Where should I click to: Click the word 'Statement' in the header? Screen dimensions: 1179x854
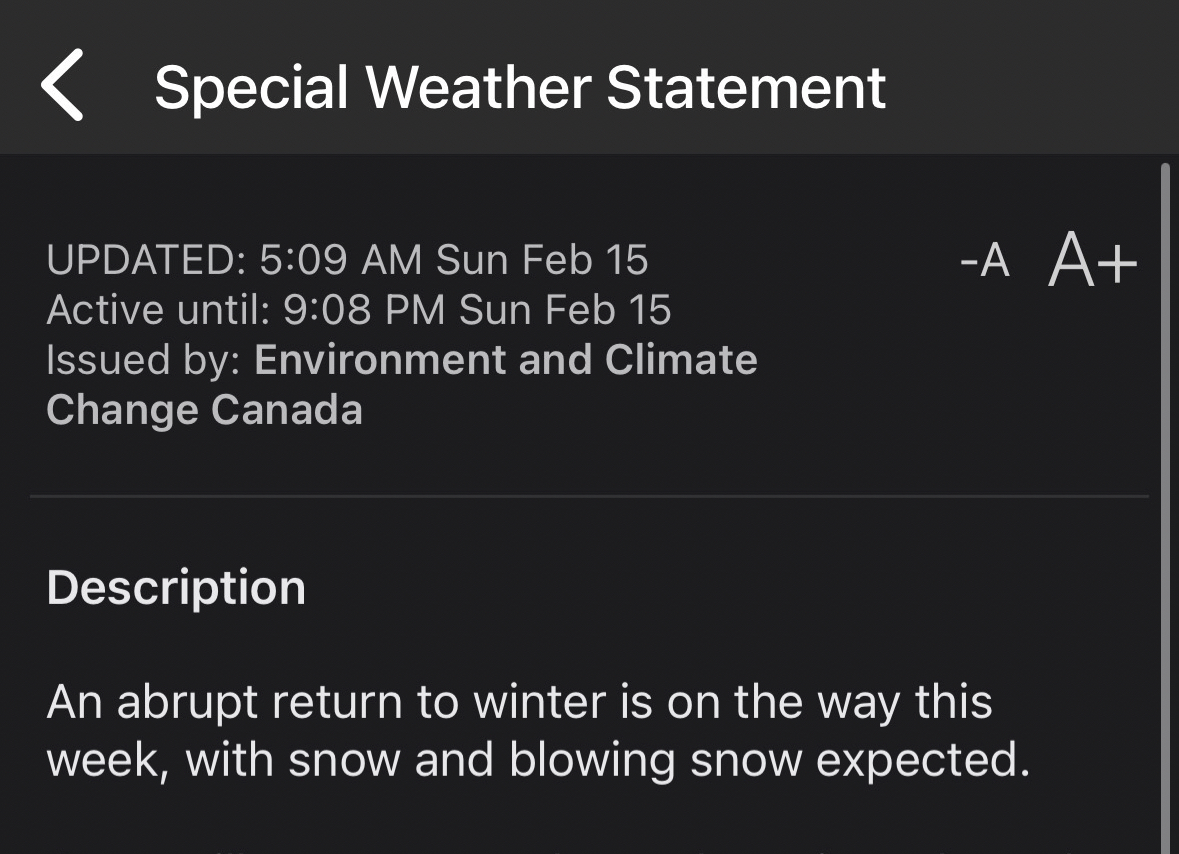click(746, 87)
